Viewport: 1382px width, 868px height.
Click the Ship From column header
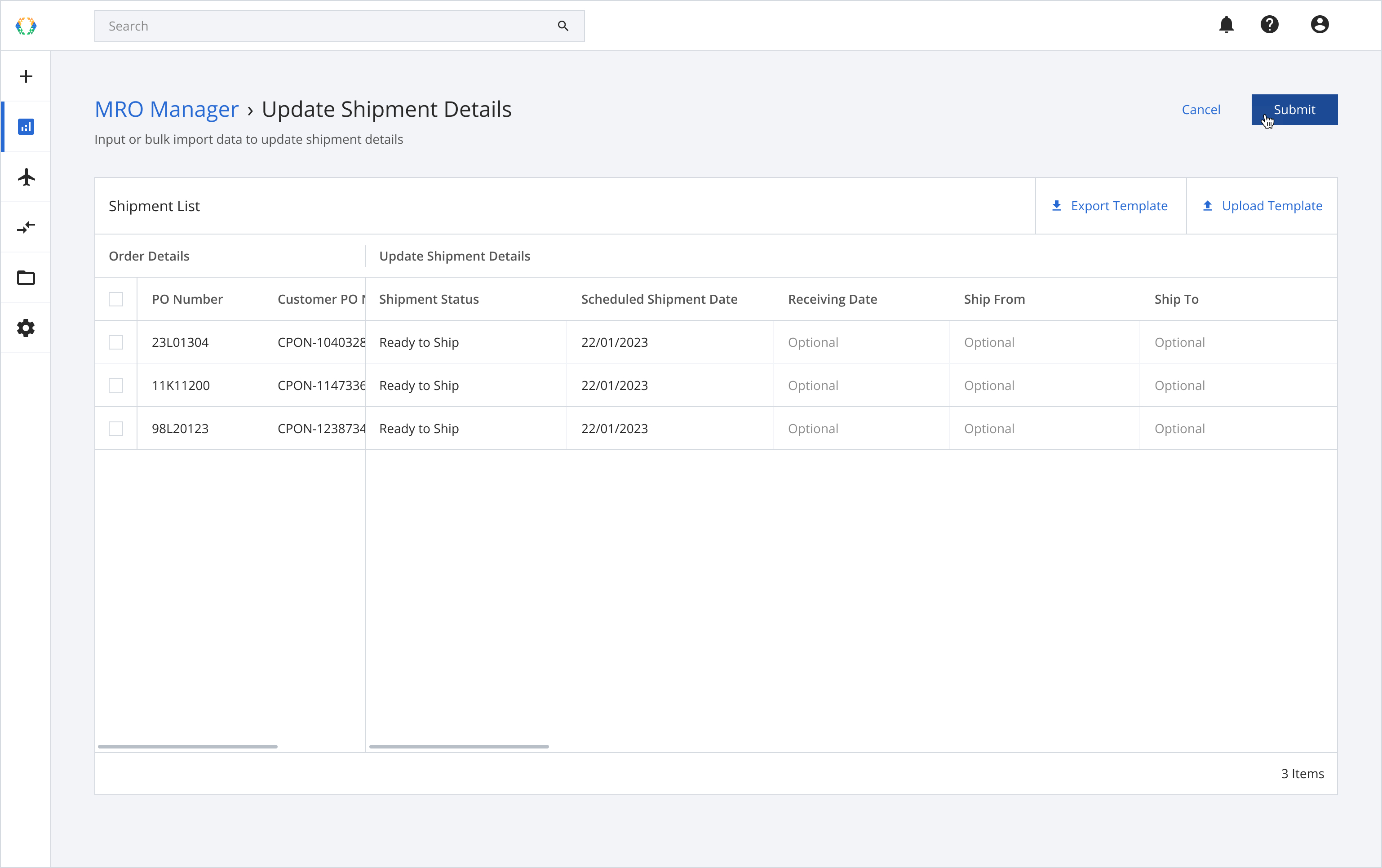pyautogui.click(x=994, y=299)
